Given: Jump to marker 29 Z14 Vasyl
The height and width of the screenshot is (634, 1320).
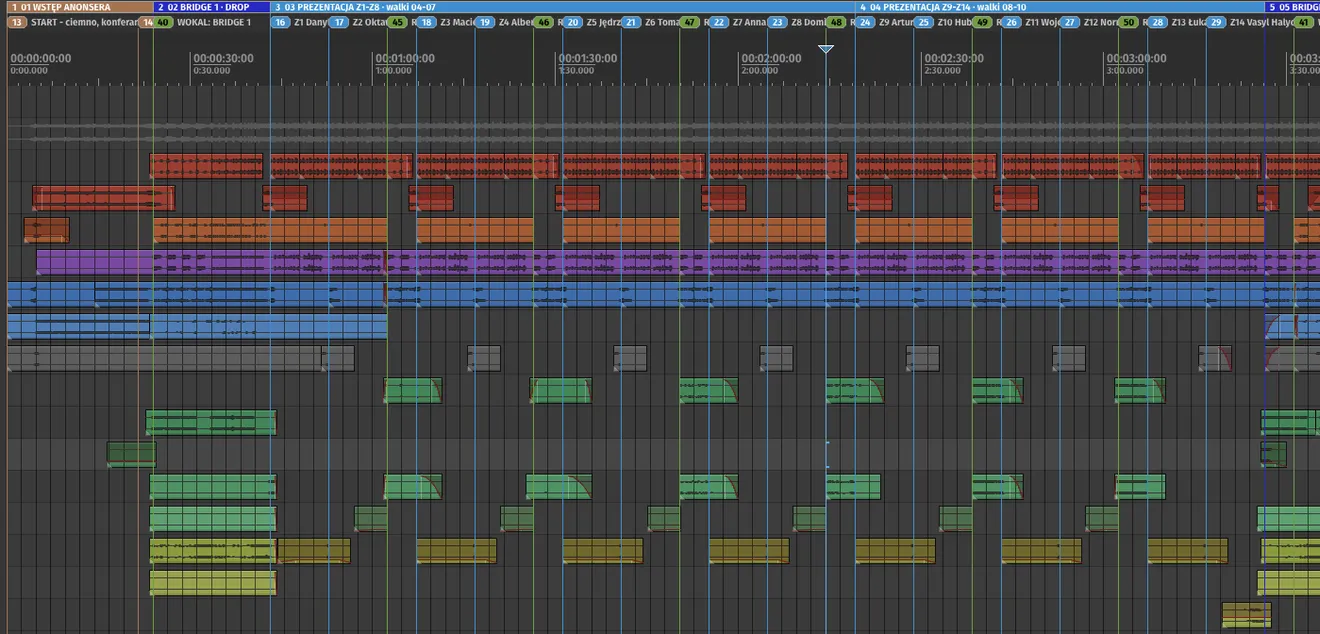Looking at the screenshot, I should (1216, 22).
